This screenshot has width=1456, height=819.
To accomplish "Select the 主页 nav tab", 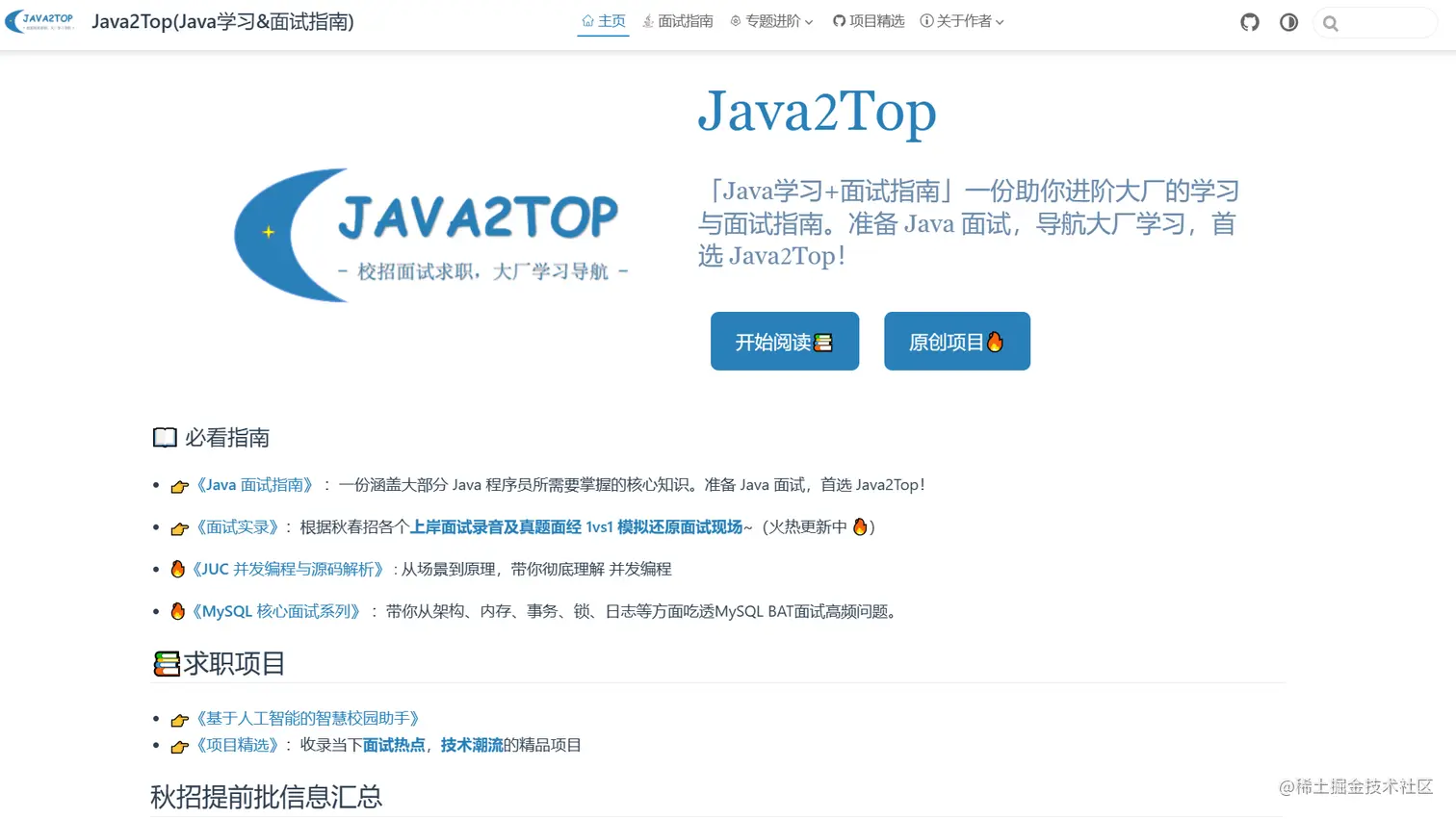I will pyautogui.click(x=603, y=21).
